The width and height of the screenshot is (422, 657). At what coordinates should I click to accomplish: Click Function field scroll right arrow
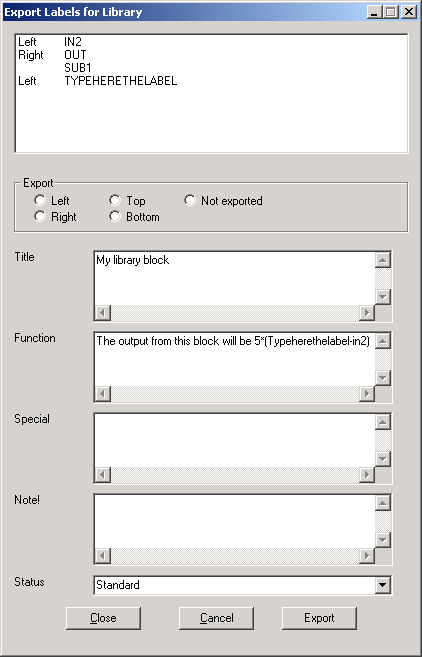[x=367, y=394]
